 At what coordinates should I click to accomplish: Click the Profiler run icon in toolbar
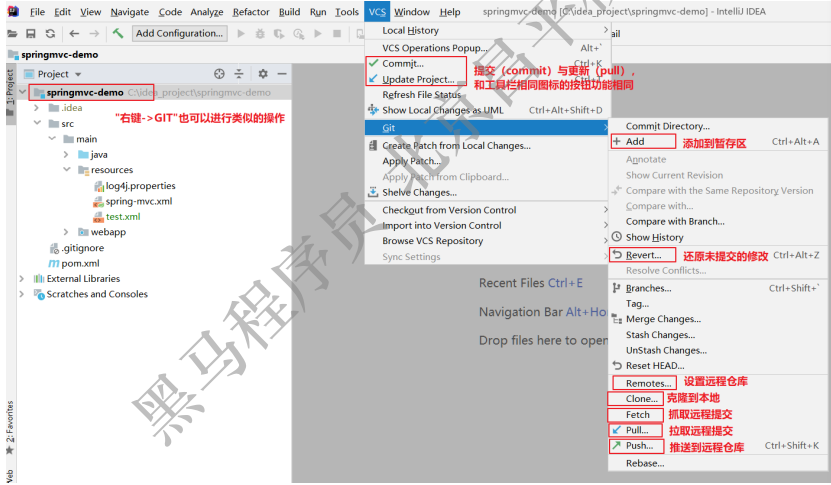click(x=298, y=34)
